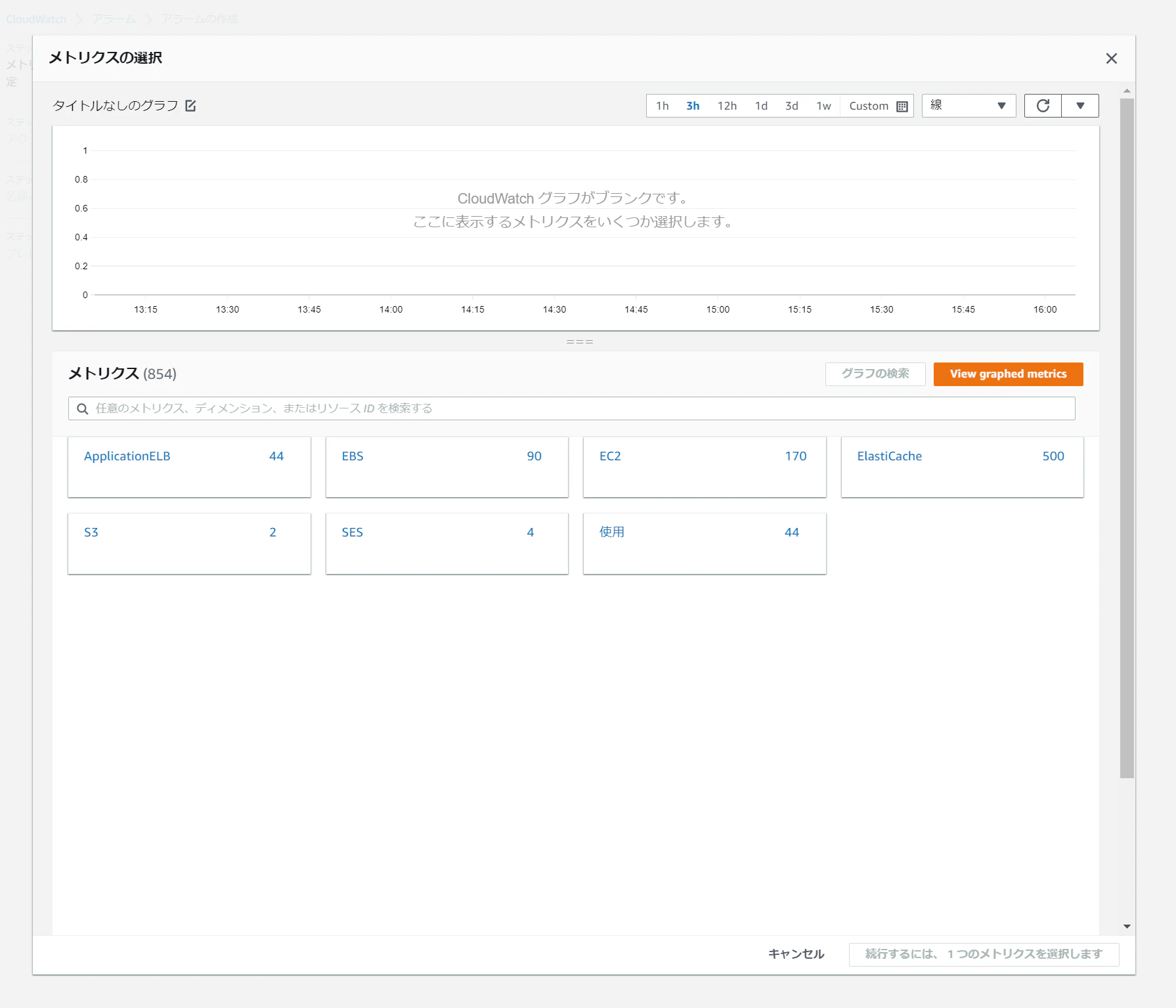Click the キャンセル button
The height and width of the screenshot is (1008, 1176).
[x=796, y=954]
